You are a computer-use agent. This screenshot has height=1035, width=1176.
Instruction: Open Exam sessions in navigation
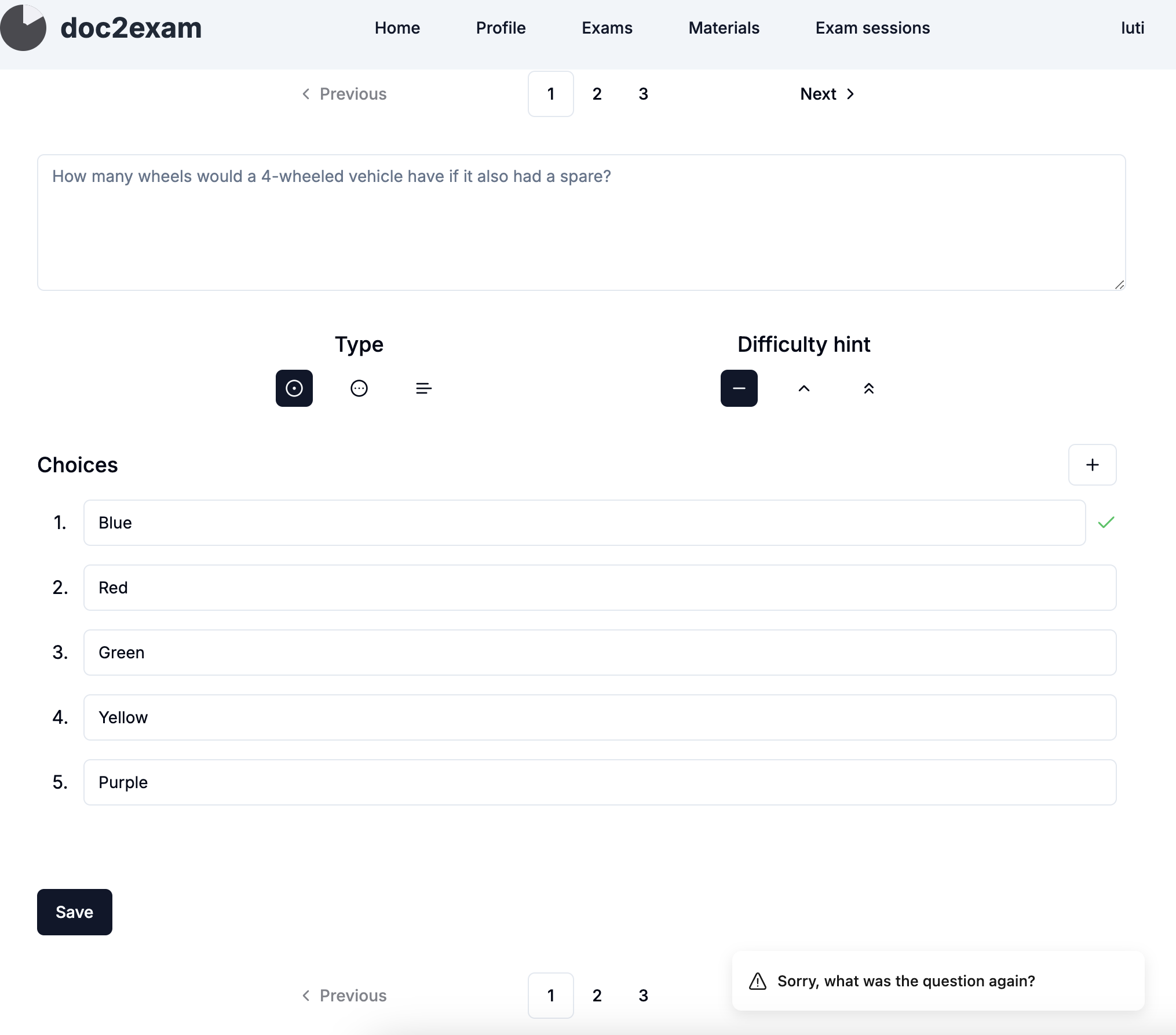coord(872,28)
